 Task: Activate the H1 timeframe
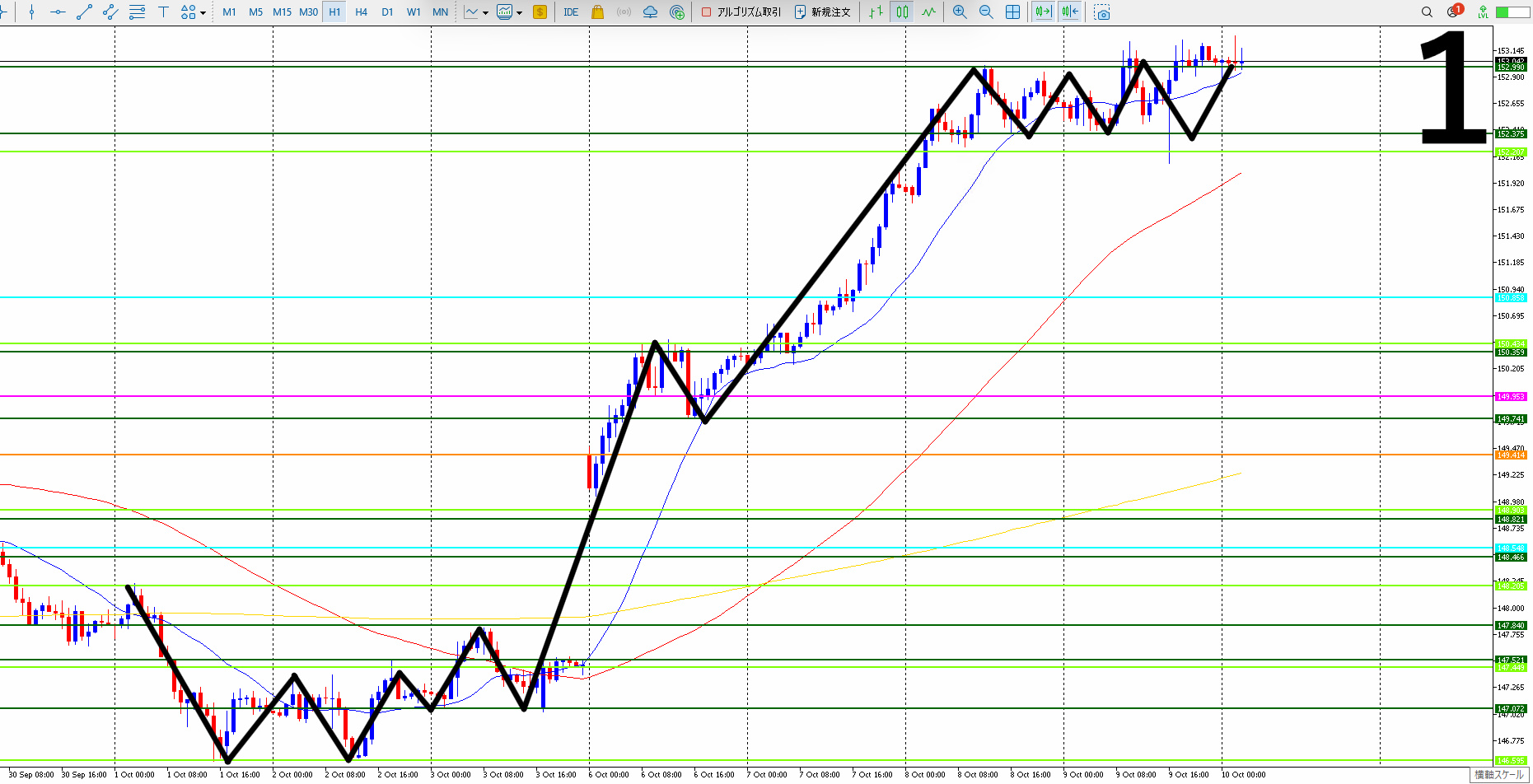click(x=334, y=12)
